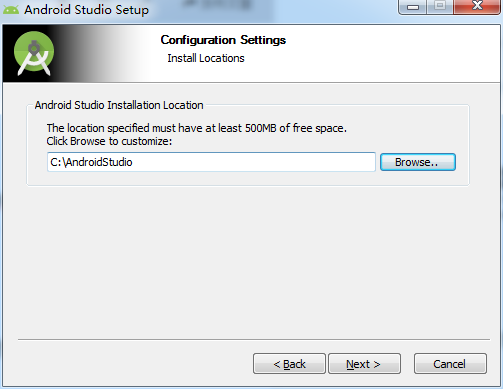Click the installation location group box frame

point(248,146)
